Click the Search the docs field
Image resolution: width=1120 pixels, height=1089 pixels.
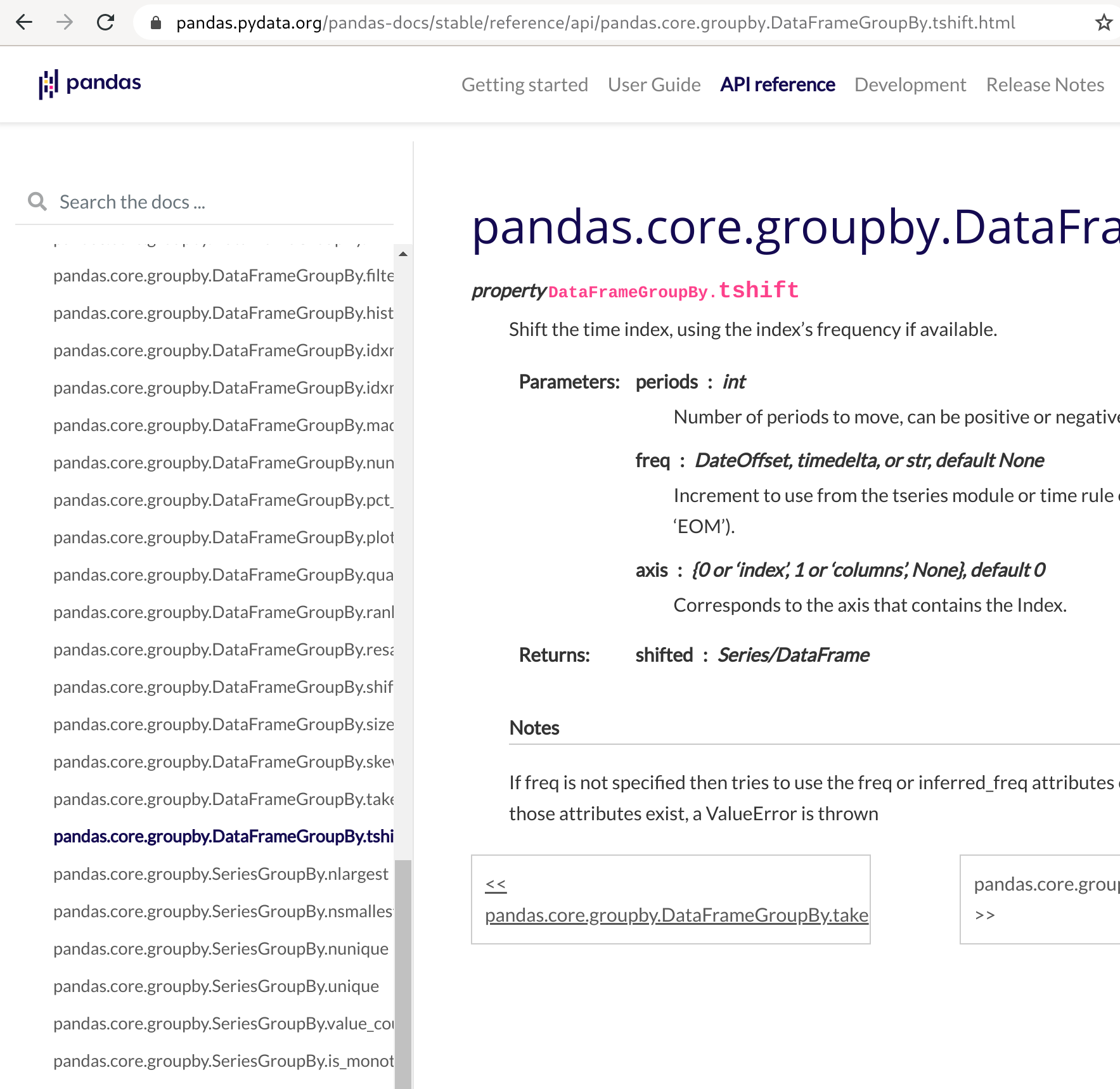coord(190,201)
